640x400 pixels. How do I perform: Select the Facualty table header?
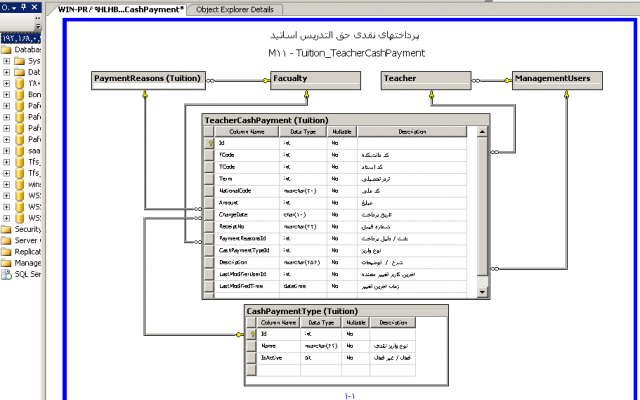[x=316, y=78]
